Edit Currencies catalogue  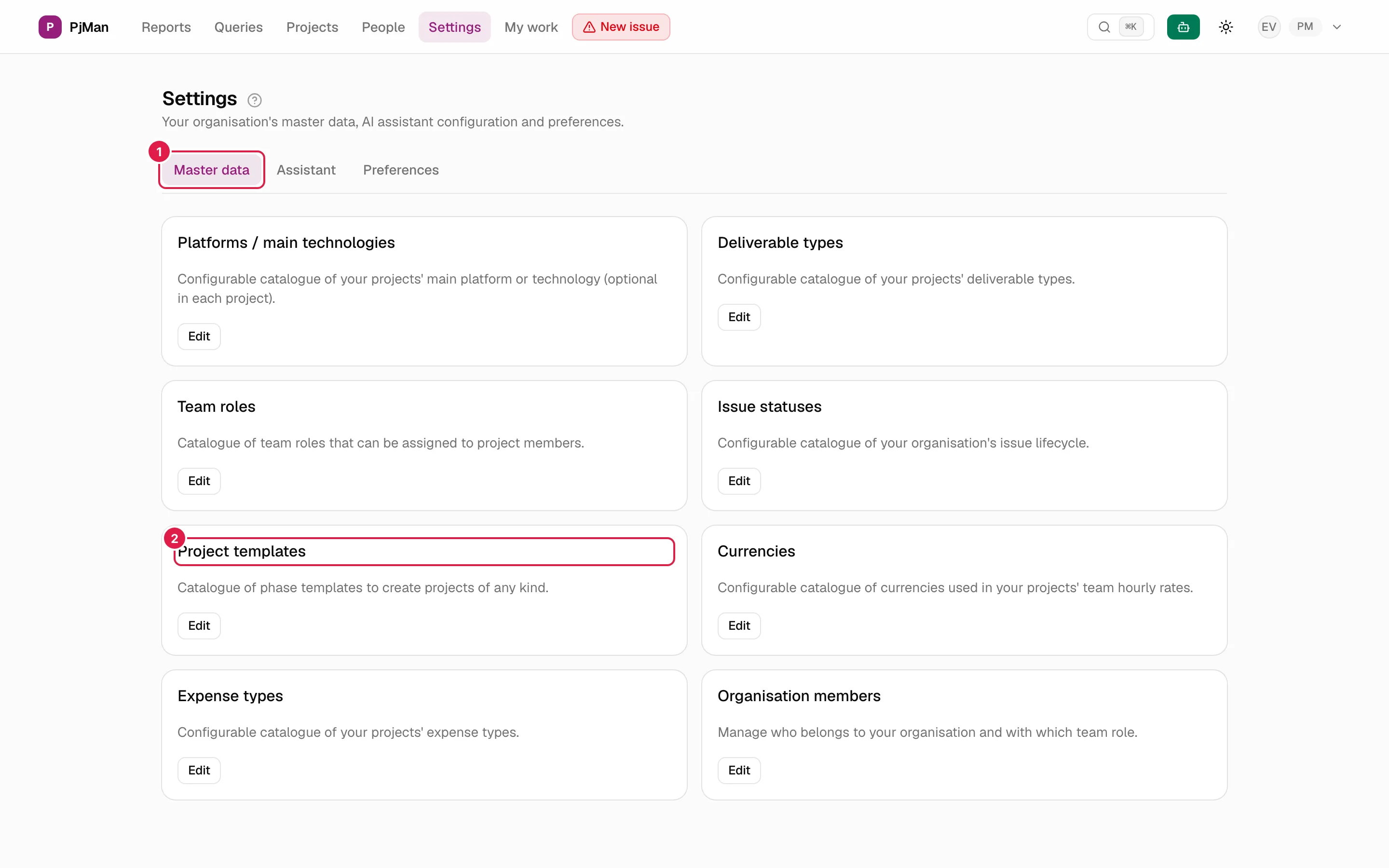point(739,626)
